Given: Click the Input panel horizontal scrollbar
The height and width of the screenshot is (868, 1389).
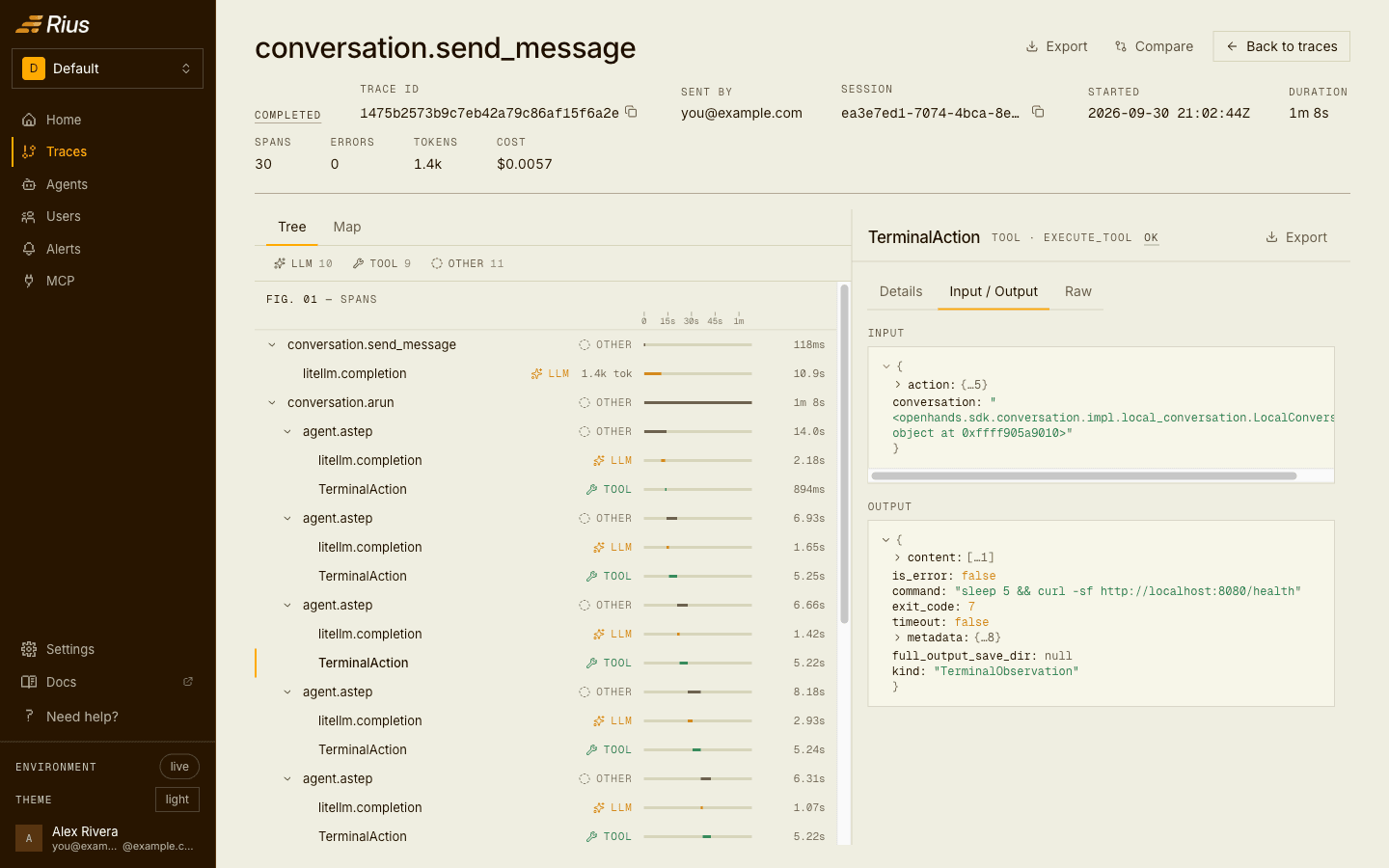Looking at the screenshot, I should [x=1083, y=475].
